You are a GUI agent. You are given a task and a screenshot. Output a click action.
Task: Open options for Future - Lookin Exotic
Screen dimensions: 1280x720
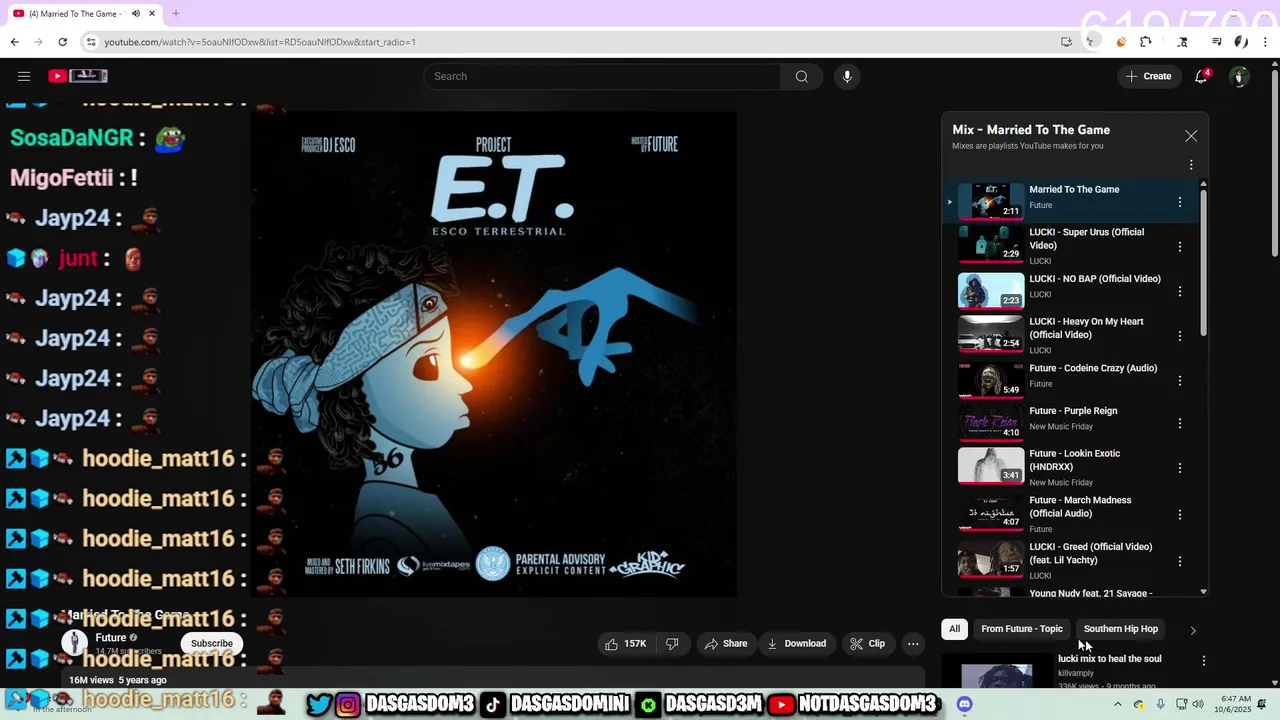[x=1180, y=468]
